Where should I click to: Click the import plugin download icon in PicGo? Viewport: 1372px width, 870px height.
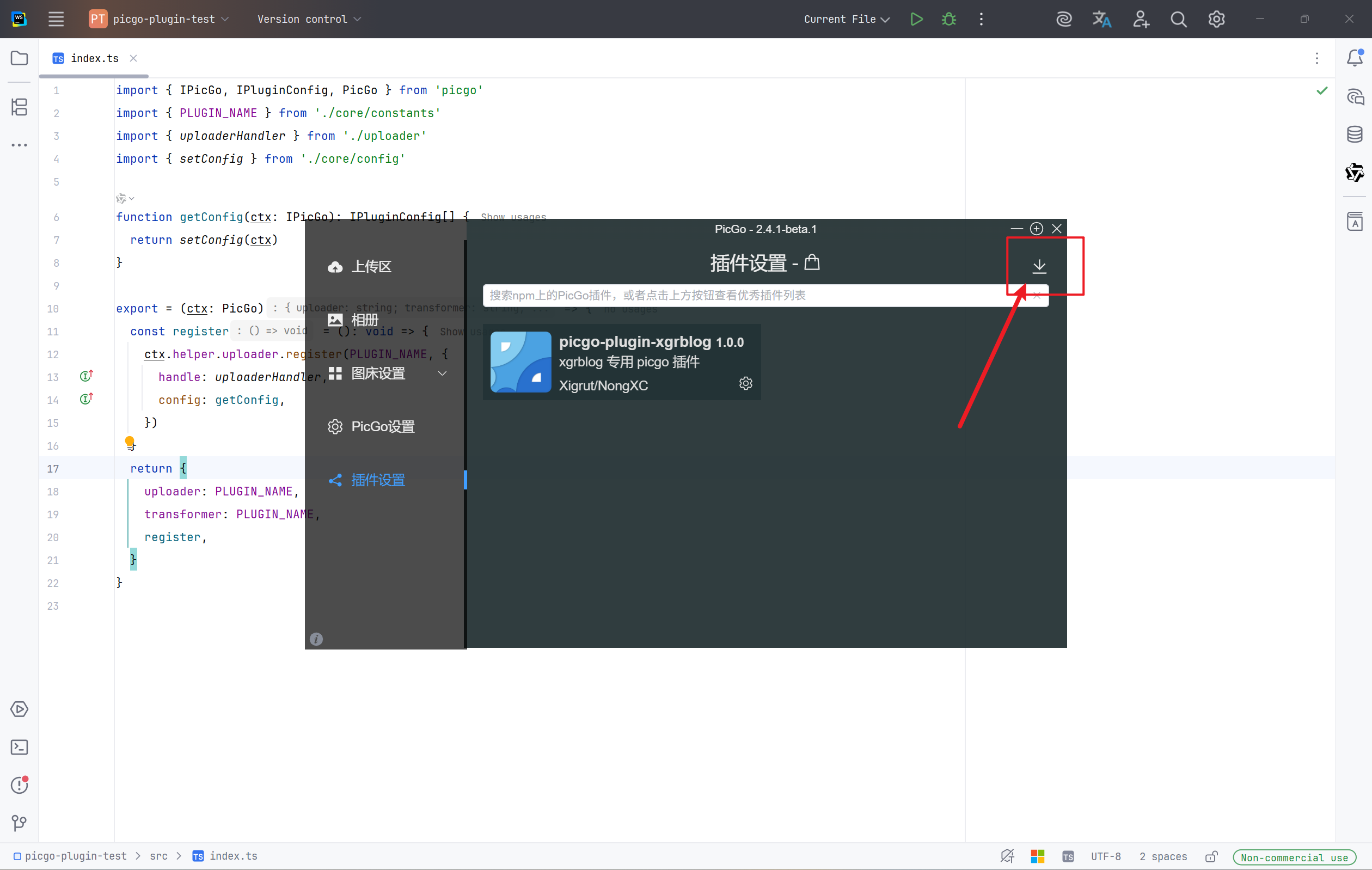click(x=1039, y=266)
